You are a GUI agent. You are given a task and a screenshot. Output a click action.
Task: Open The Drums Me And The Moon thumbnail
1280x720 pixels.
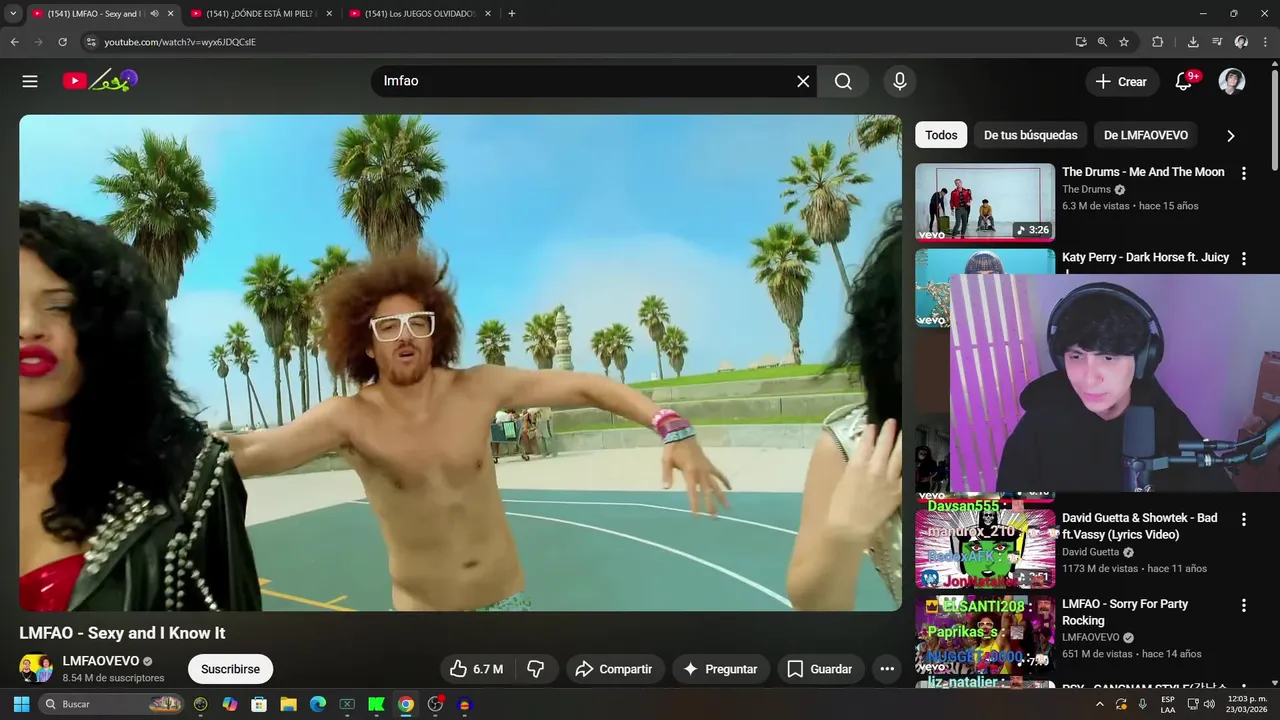[985, 202]
